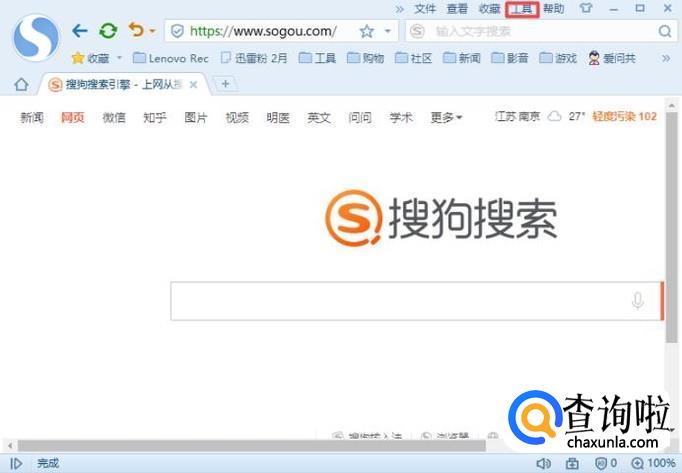Expand the 更多 dropdown
The width and height of the screenshot is (682, 473).
pyautogui.click(x=446, y=117)
